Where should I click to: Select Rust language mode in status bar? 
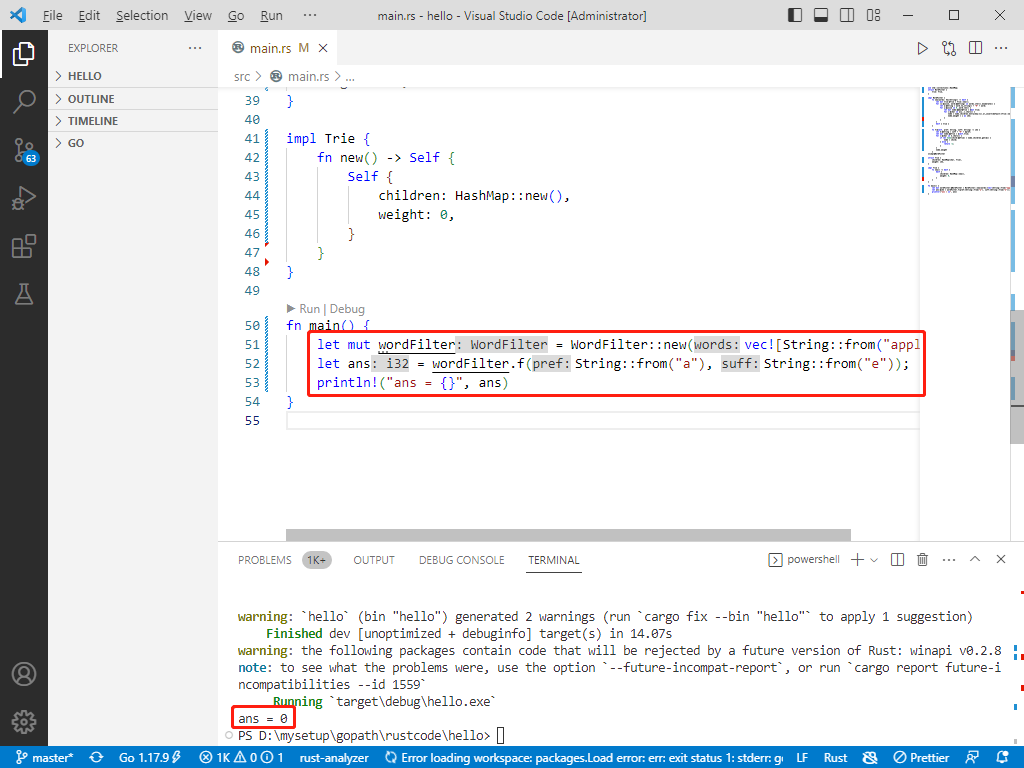835,758
